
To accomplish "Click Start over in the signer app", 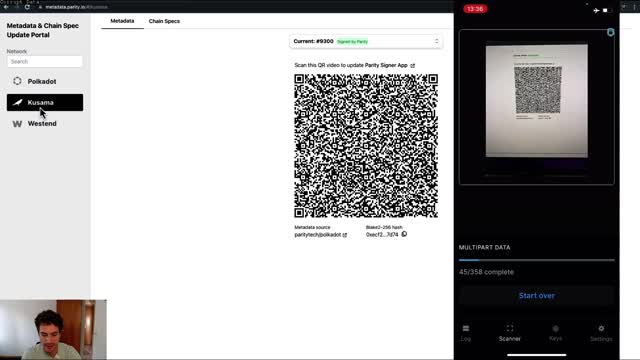I will (x=537, y=296).
